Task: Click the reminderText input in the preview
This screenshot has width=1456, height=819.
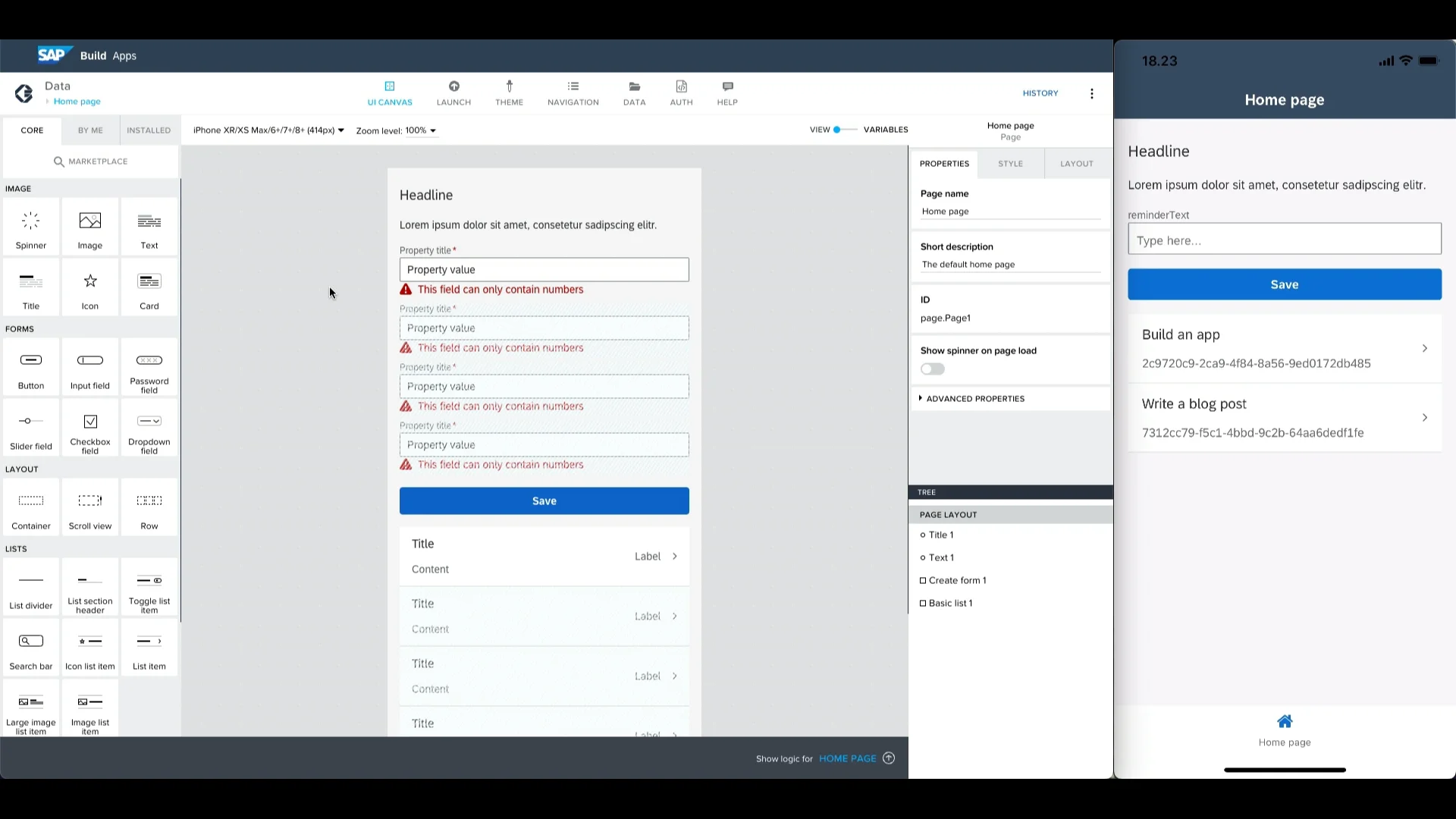Action: (x=1283, y=239)
